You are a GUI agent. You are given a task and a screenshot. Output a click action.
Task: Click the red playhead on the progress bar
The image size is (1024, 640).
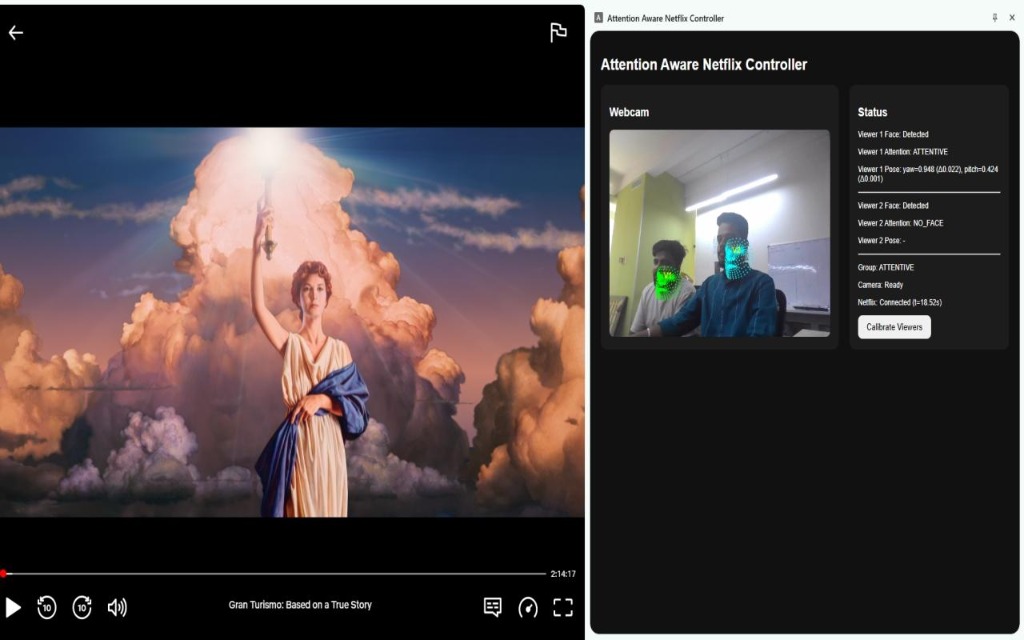tap(3, 573)
